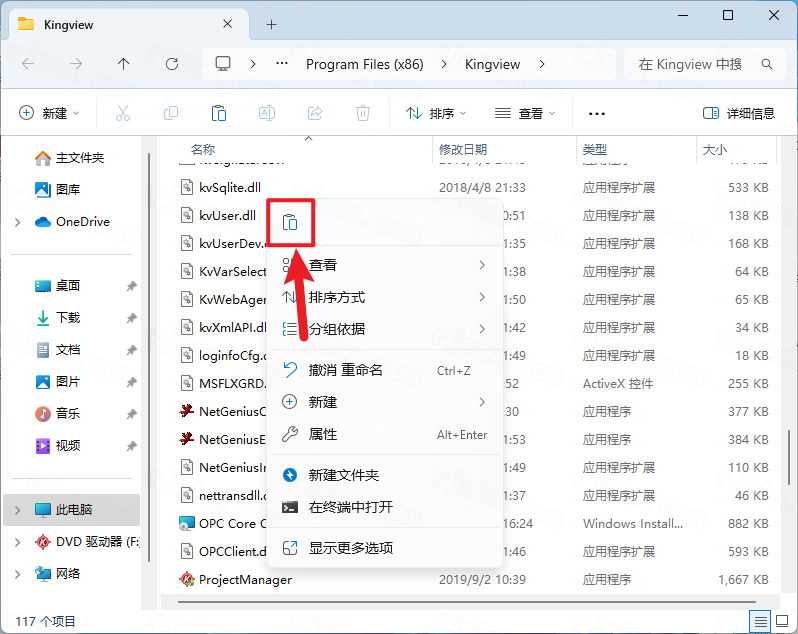This screenshot has height=634, width=798.
Task: Sort by 类型 column header
Action: [594, 150]
